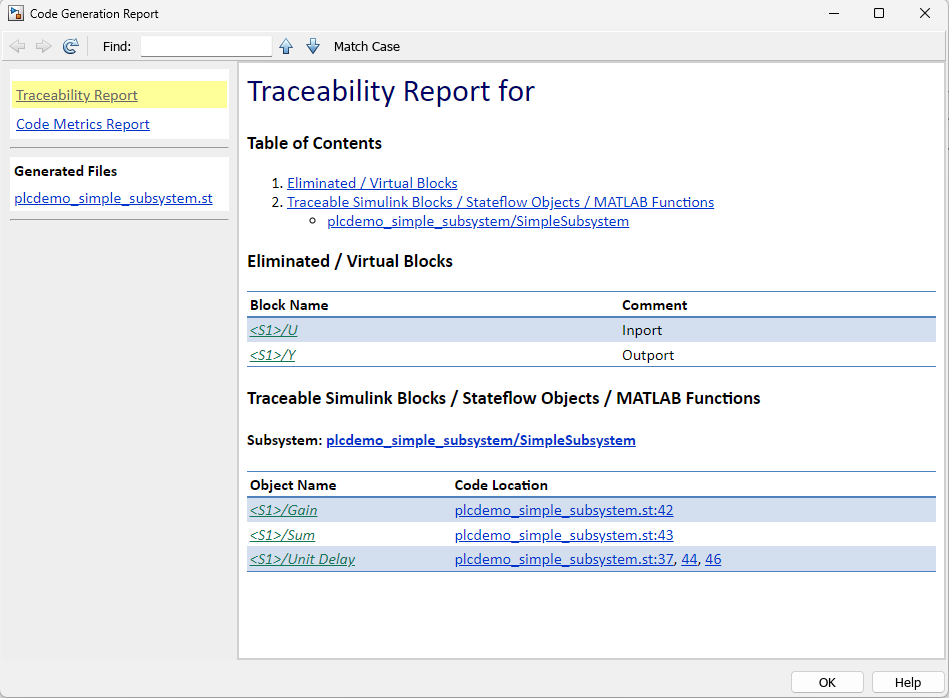The height and width of the screenshot is (698, 949).
Task: Click the Forward navigation arrow
Action: (x=43, y=46)
